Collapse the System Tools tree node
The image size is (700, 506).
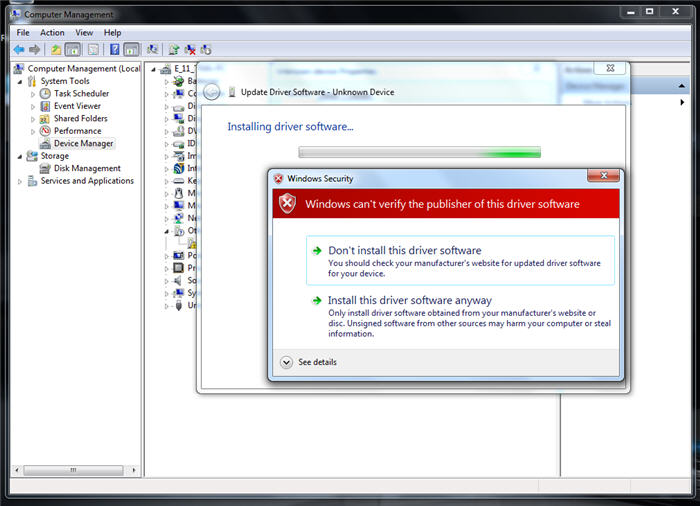click(x=20, y=82)
